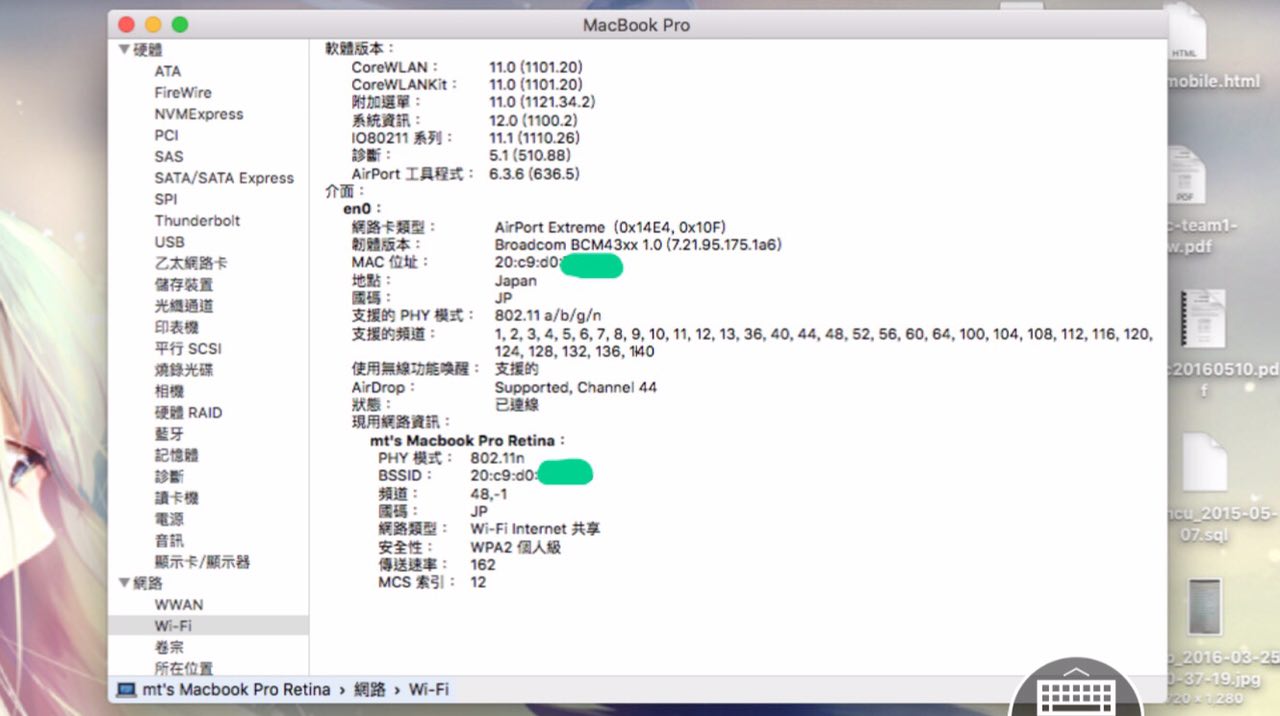Click mt's Macbook Pro Retina in path bar

(x=236, y=689)
